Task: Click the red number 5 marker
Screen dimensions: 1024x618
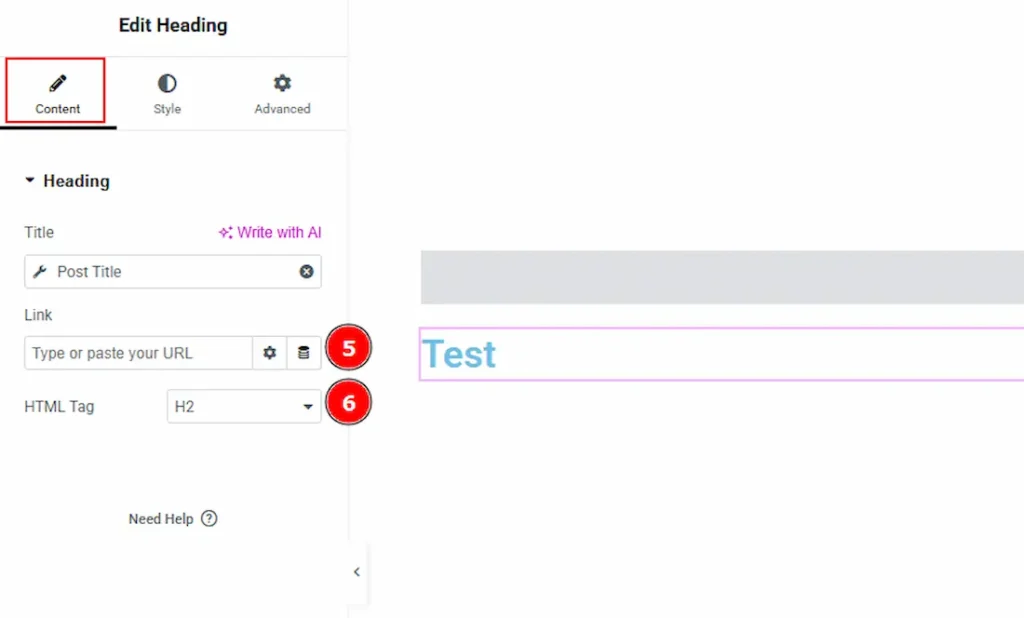Action: (349, 349)
